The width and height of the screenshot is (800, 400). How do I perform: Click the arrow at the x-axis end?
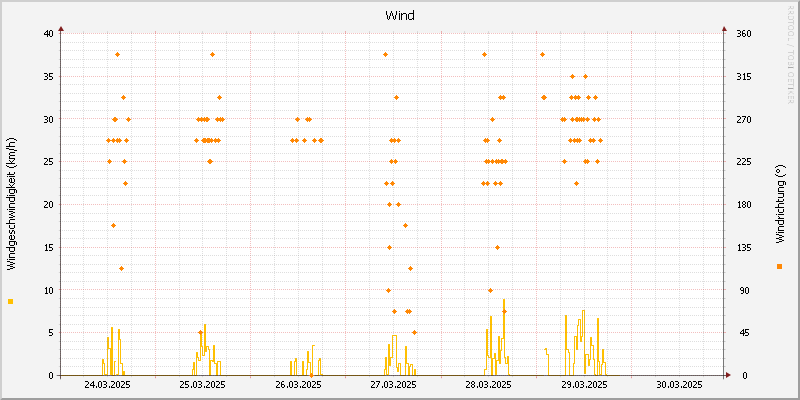[729, 376]
